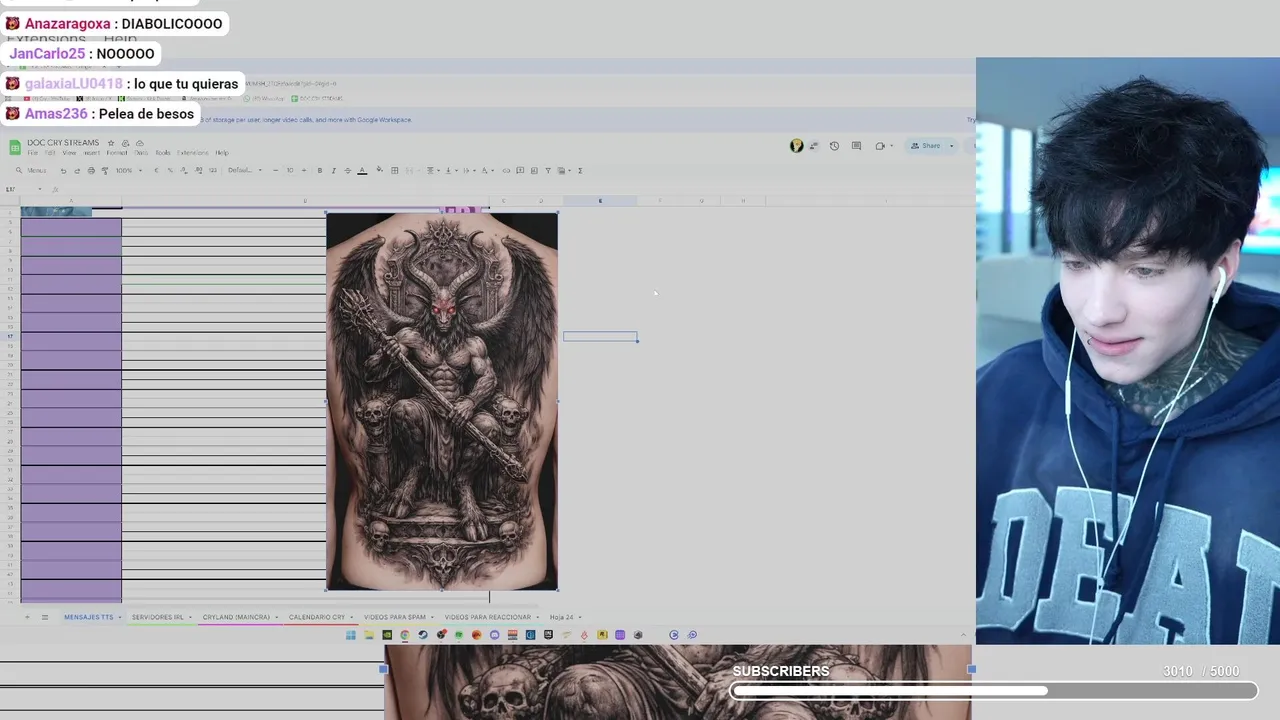Search the menus with the Menus box
Viewport: 1280px width, 720px height.
(x=32, y=170)
